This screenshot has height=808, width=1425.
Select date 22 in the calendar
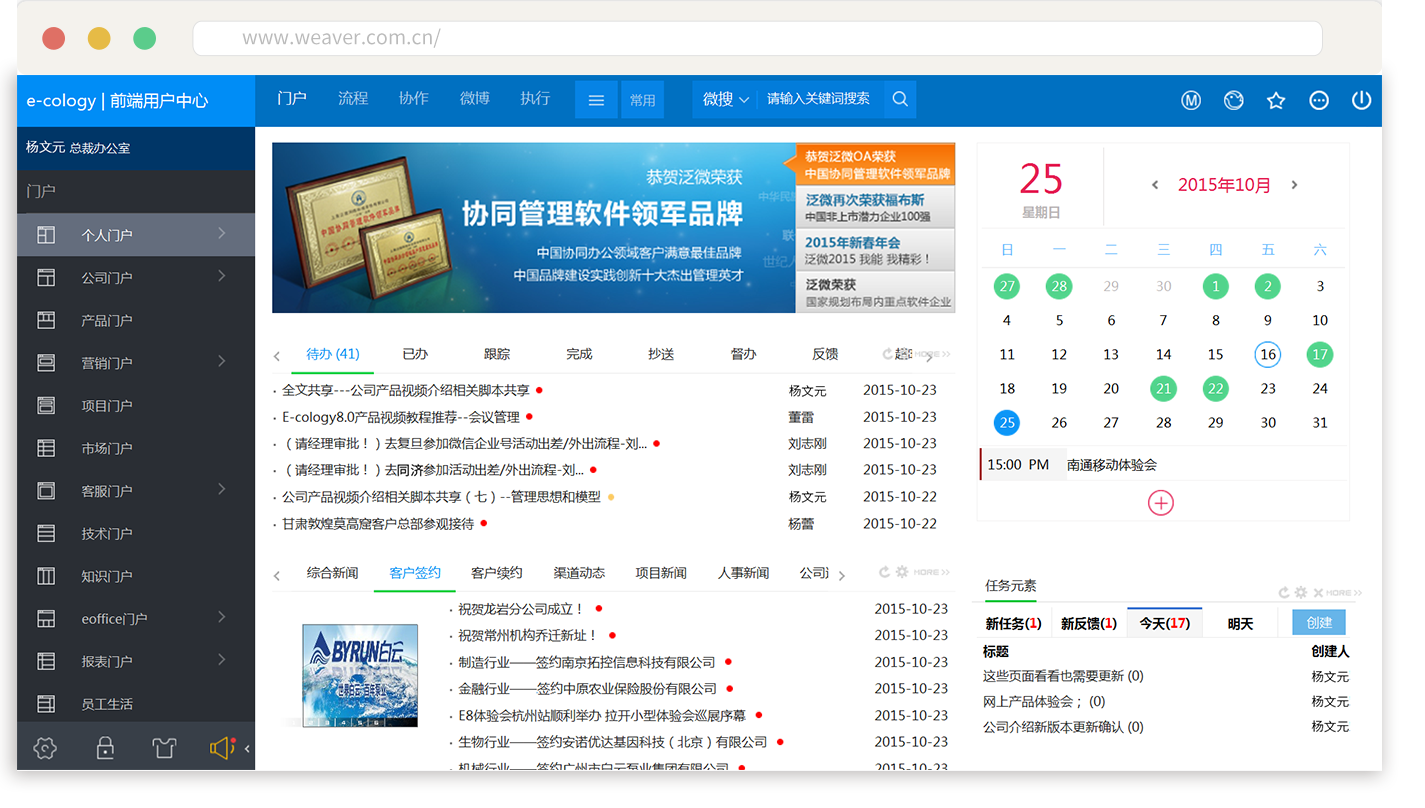click(x=1215, y=388)
